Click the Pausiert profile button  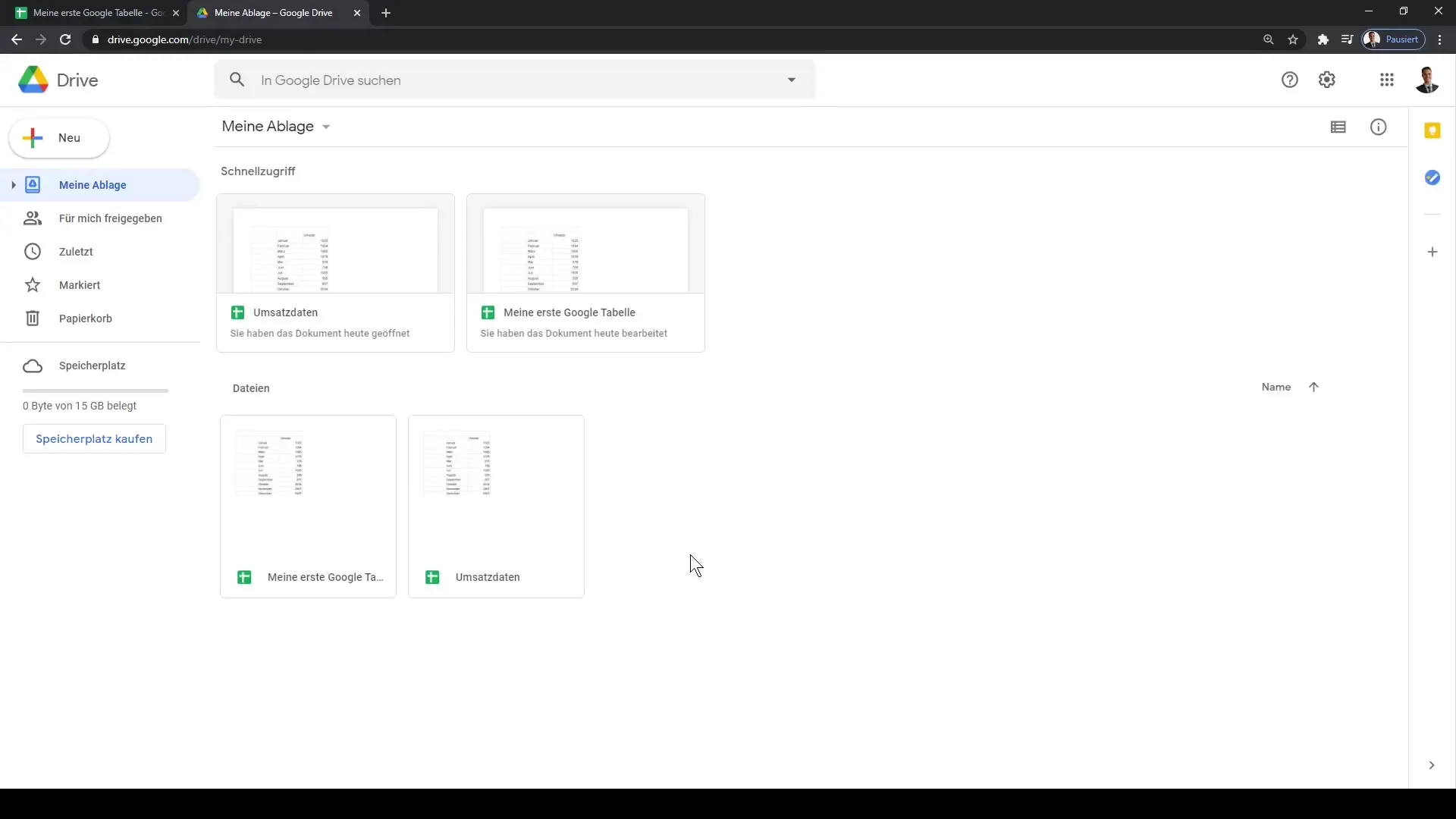[x=1394, y=39]
